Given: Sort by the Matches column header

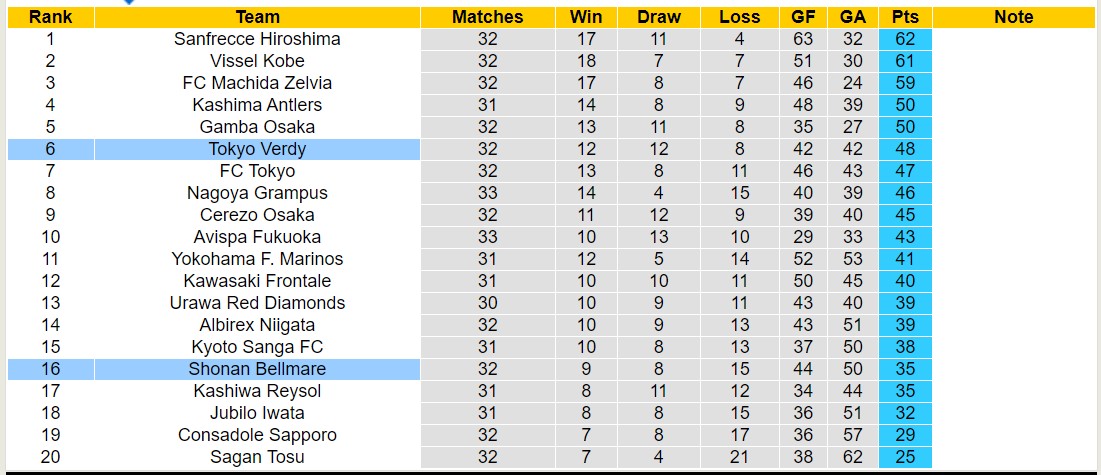Looking at the screenshot, I should coord(487,17).
